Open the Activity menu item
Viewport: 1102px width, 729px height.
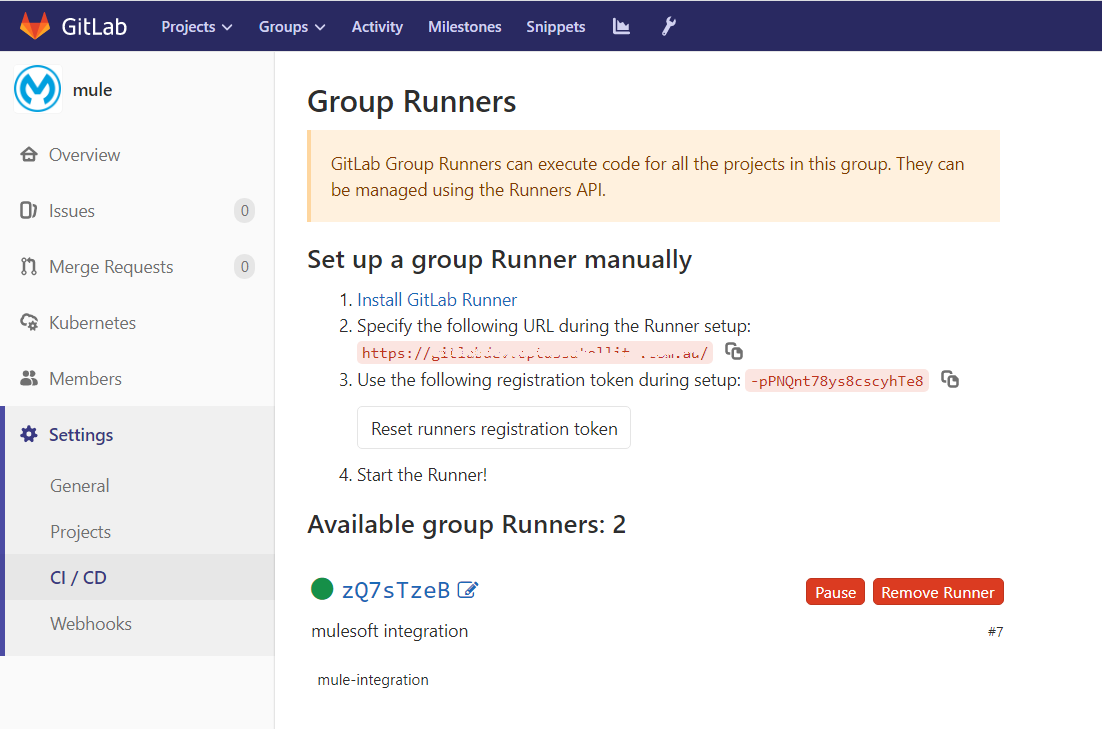[377, 27]
